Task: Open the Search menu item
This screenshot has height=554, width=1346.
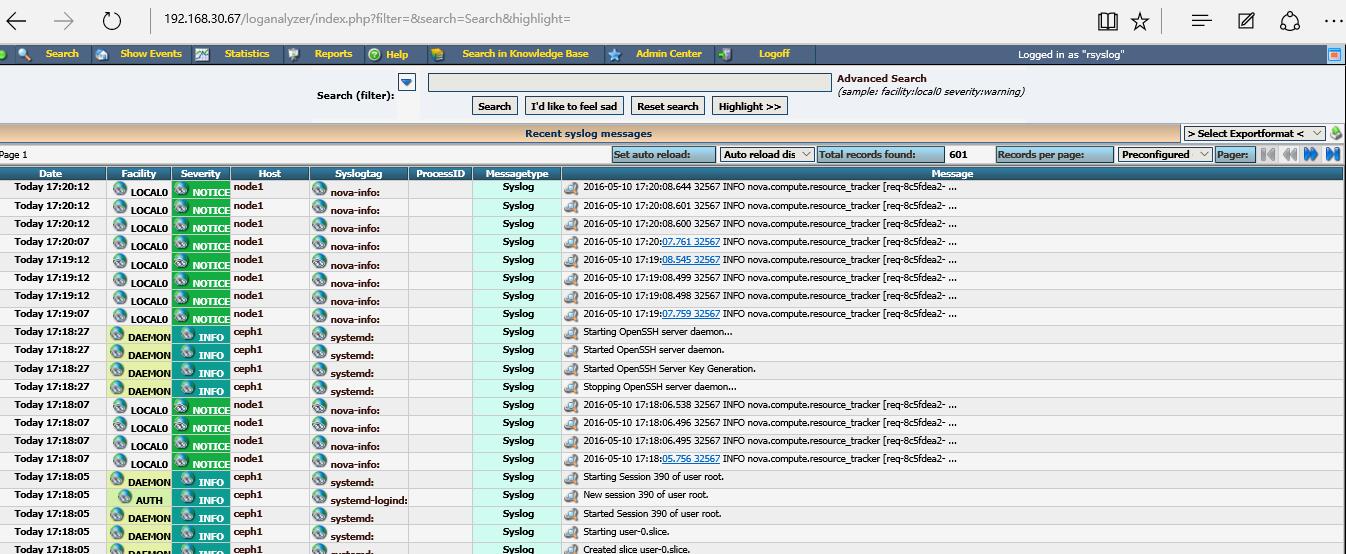Action: point(62,54)
